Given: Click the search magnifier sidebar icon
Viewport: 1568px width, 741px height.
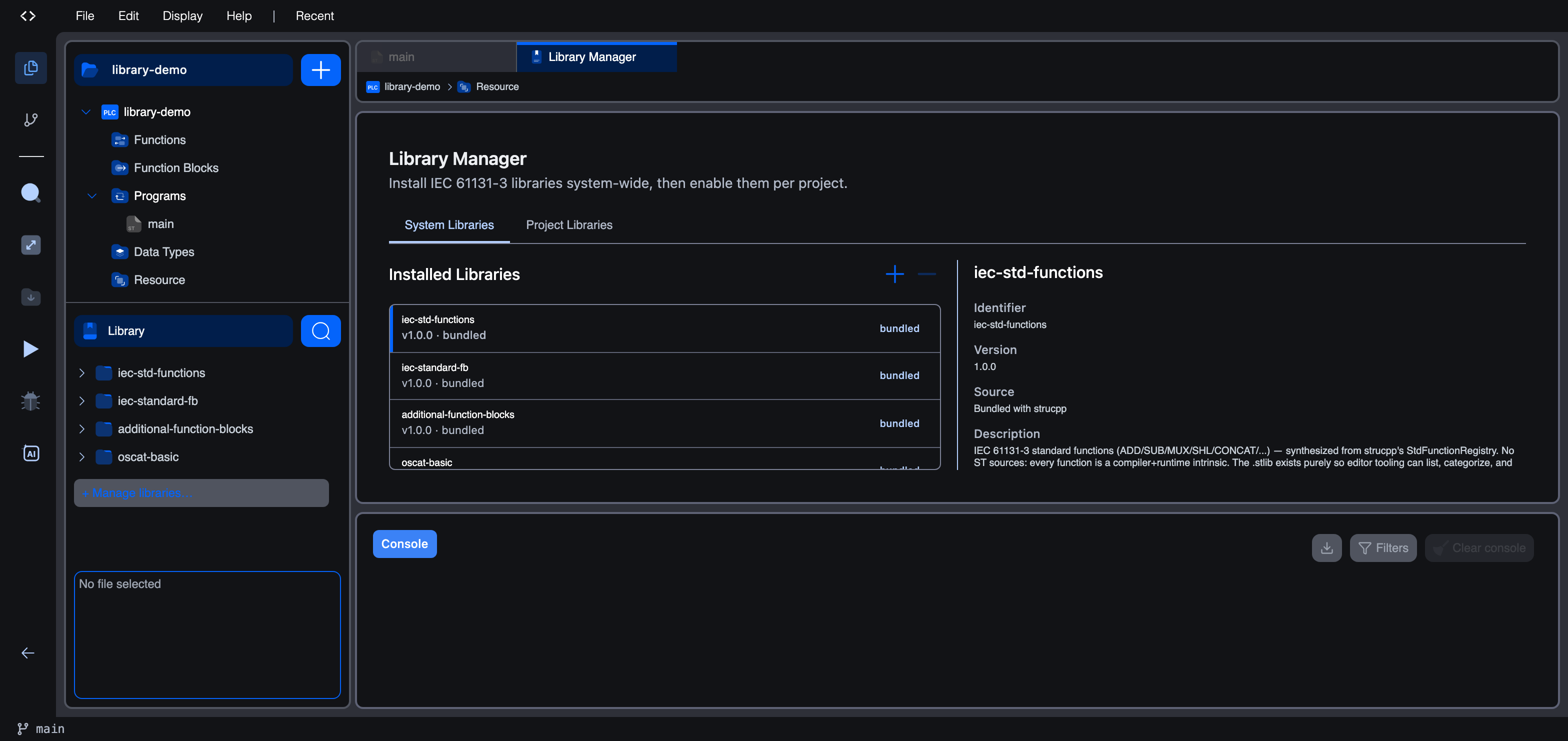Looking at the screenshot, I should click(x=30, y=193).
